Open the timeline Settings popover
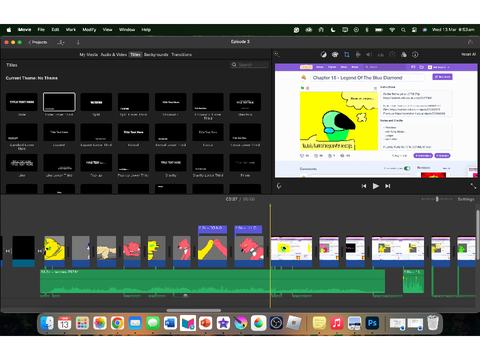Image resolution: width=480 pixels, height=360 pixels. click(x=466, y=199)
